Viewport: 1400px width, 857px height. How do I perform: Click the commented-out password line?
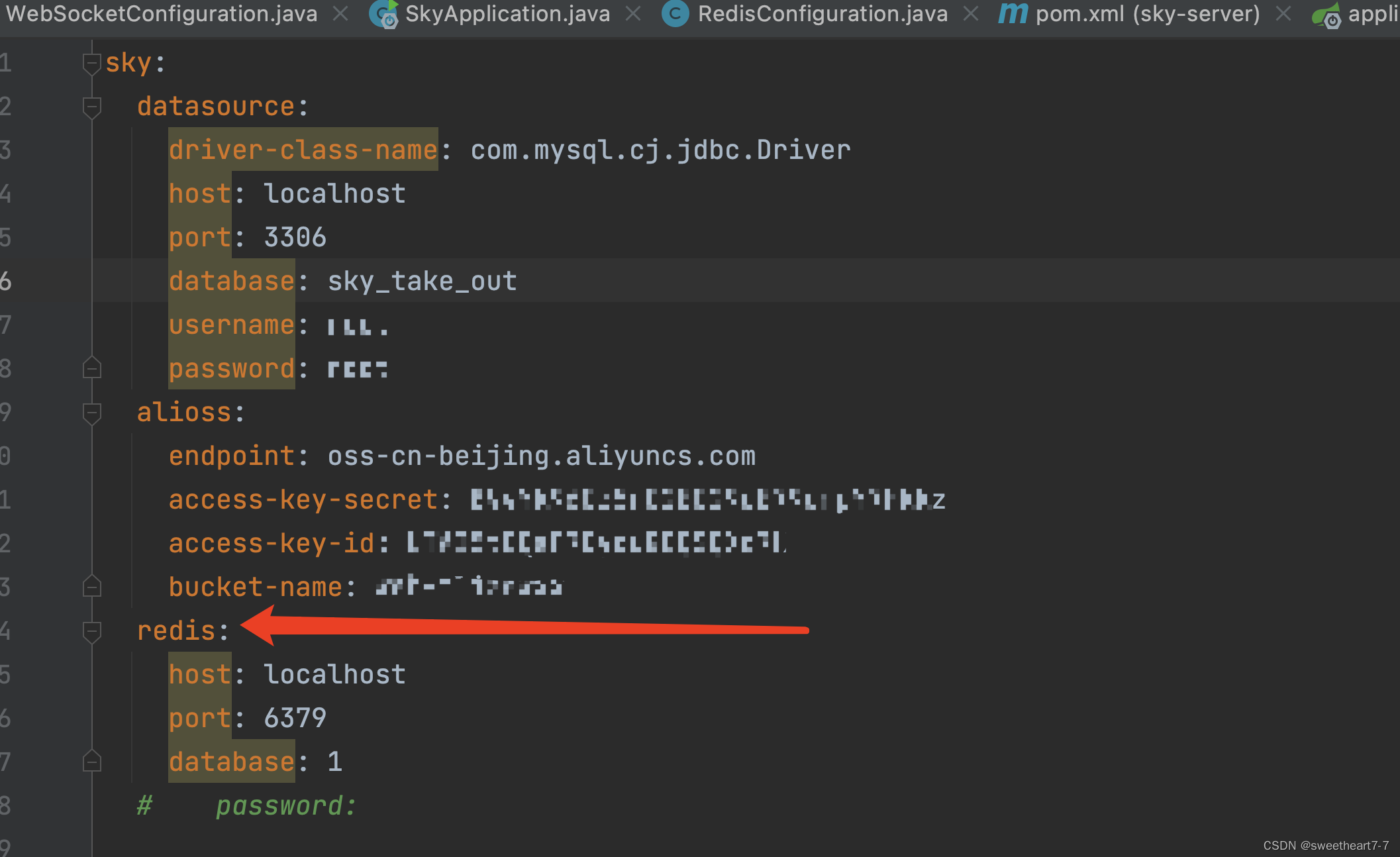tap(248, 806)
